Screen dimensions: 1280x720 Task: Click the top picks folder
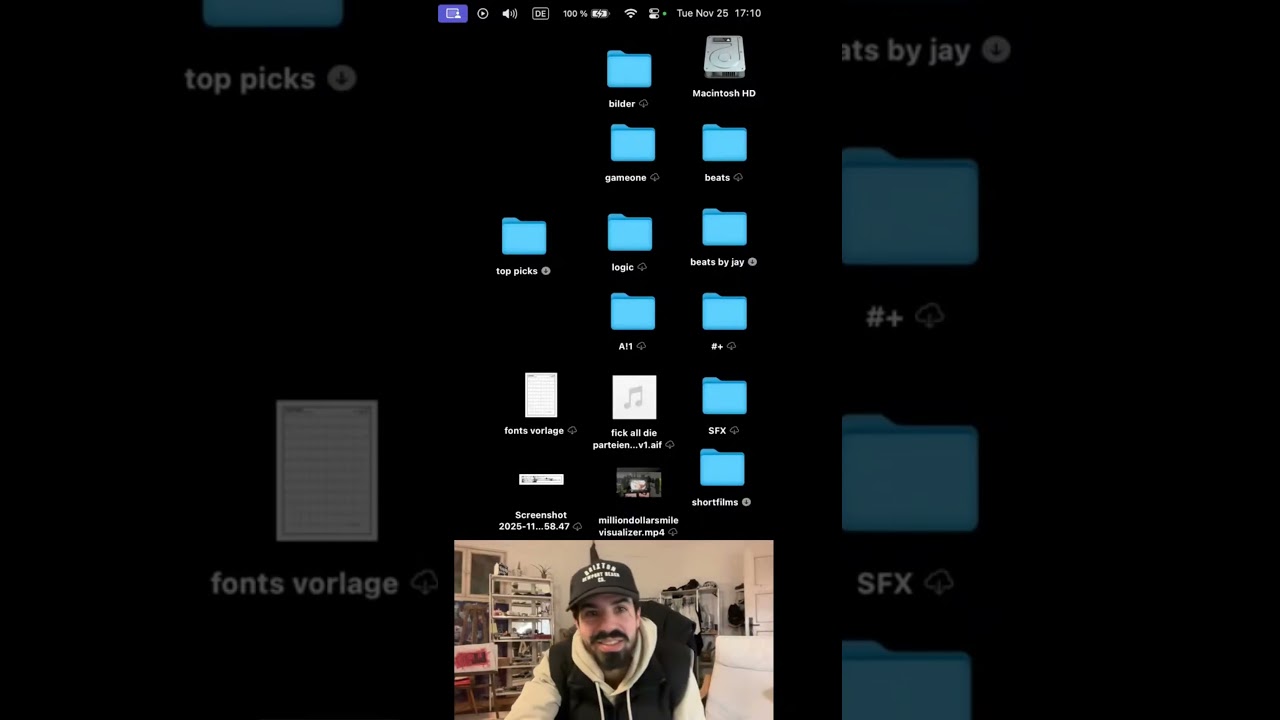click(x=524, y=237)
